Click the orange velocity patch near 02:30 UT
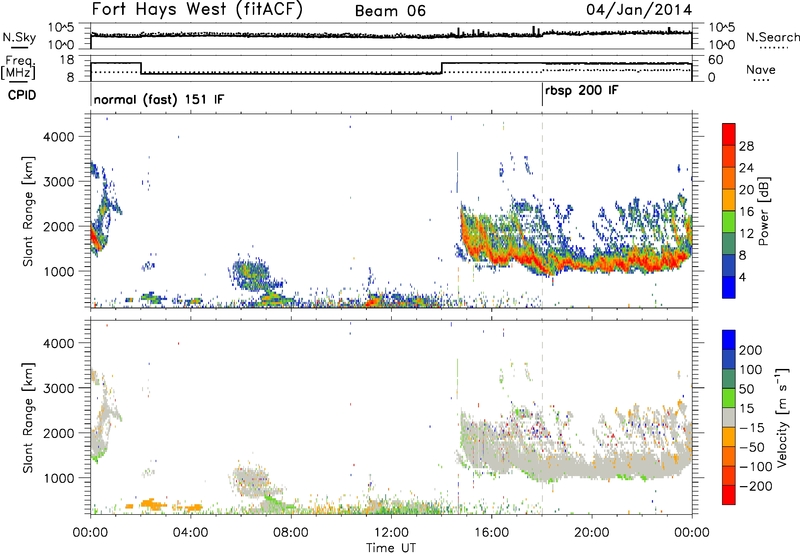The width and height of the screenshot is (800, 554). pos(153,504)
